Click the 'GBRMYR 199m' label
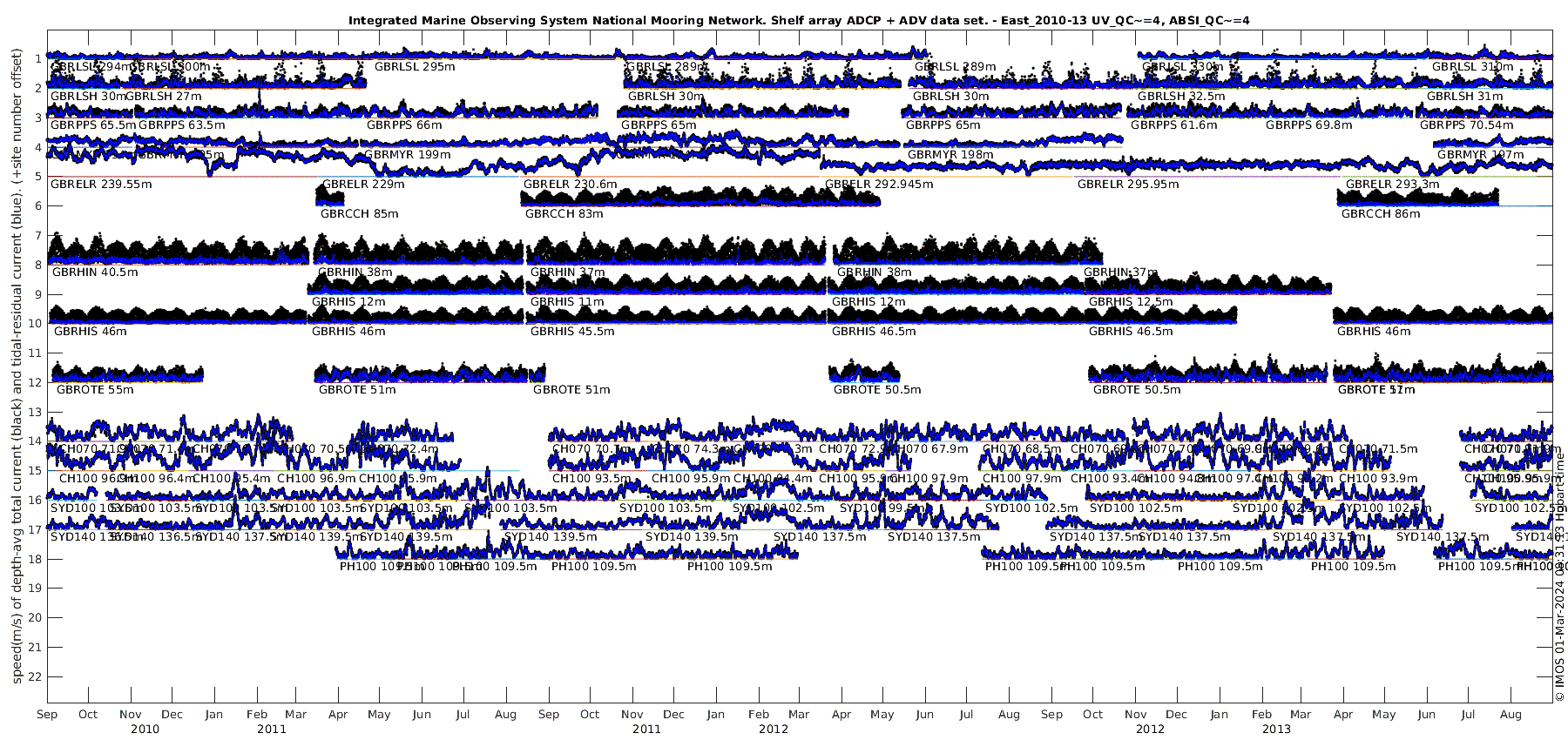Screen dimensions: 1568x740 click(408, 154)
